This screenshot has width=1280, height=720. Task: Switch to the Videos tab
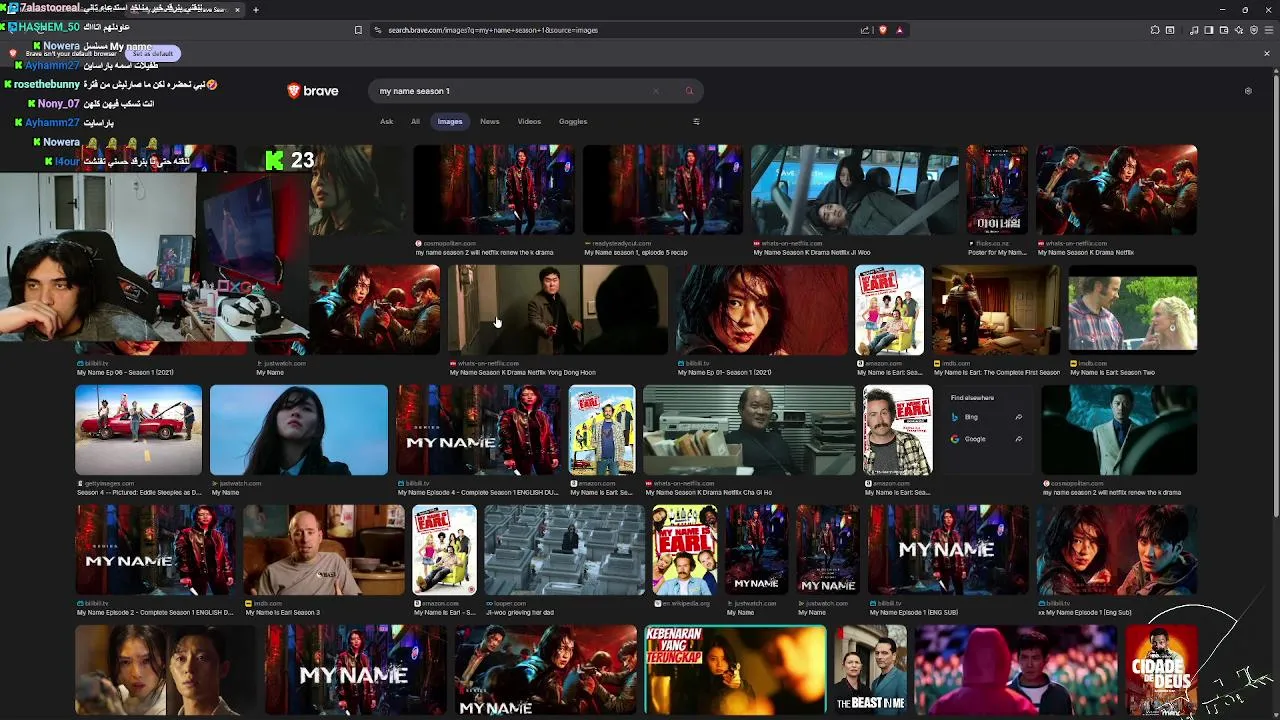tap(529, 121)
